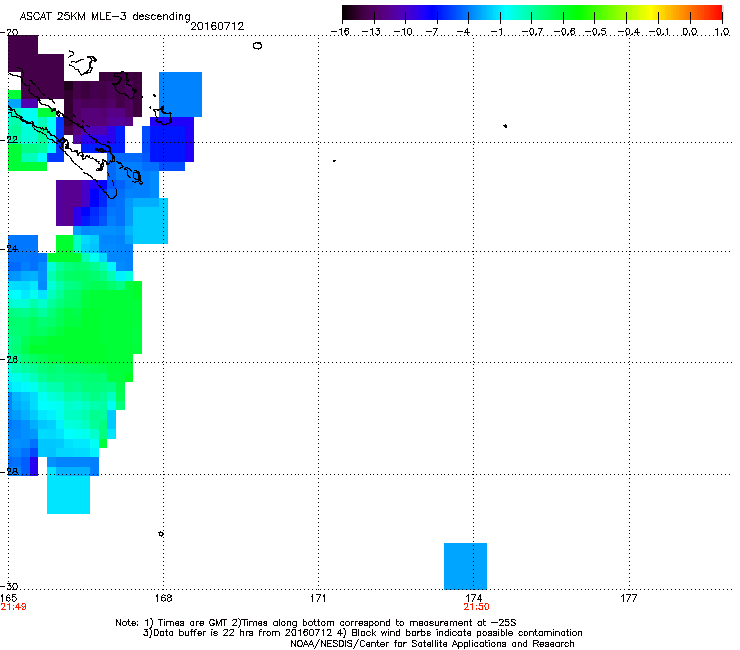Click the red 21:50 time stamp
The width and height of the screenshot is (740, 650).
[477, 607]
